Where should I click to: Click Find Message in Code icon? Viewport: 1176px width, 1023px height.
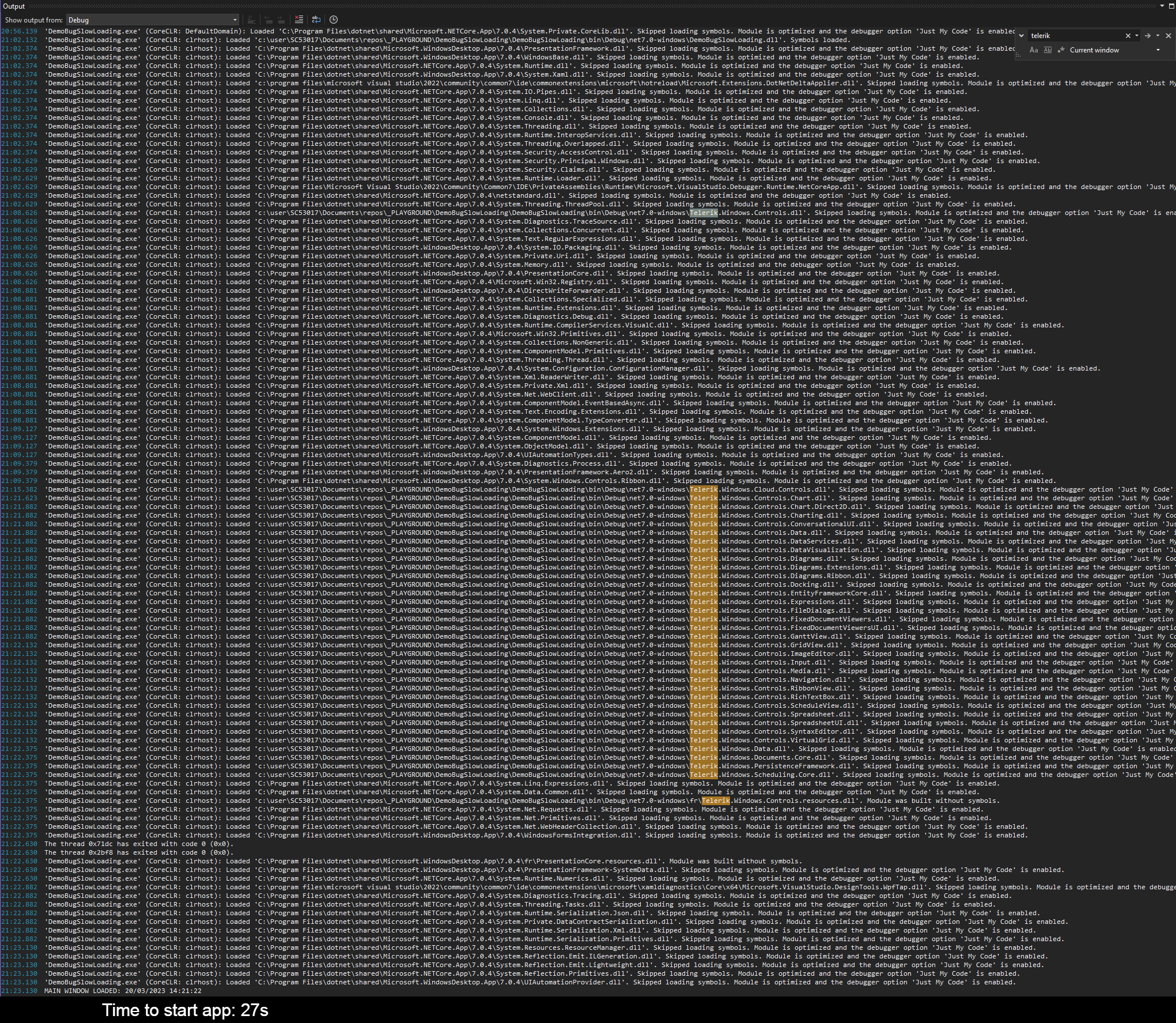(251, 20)
